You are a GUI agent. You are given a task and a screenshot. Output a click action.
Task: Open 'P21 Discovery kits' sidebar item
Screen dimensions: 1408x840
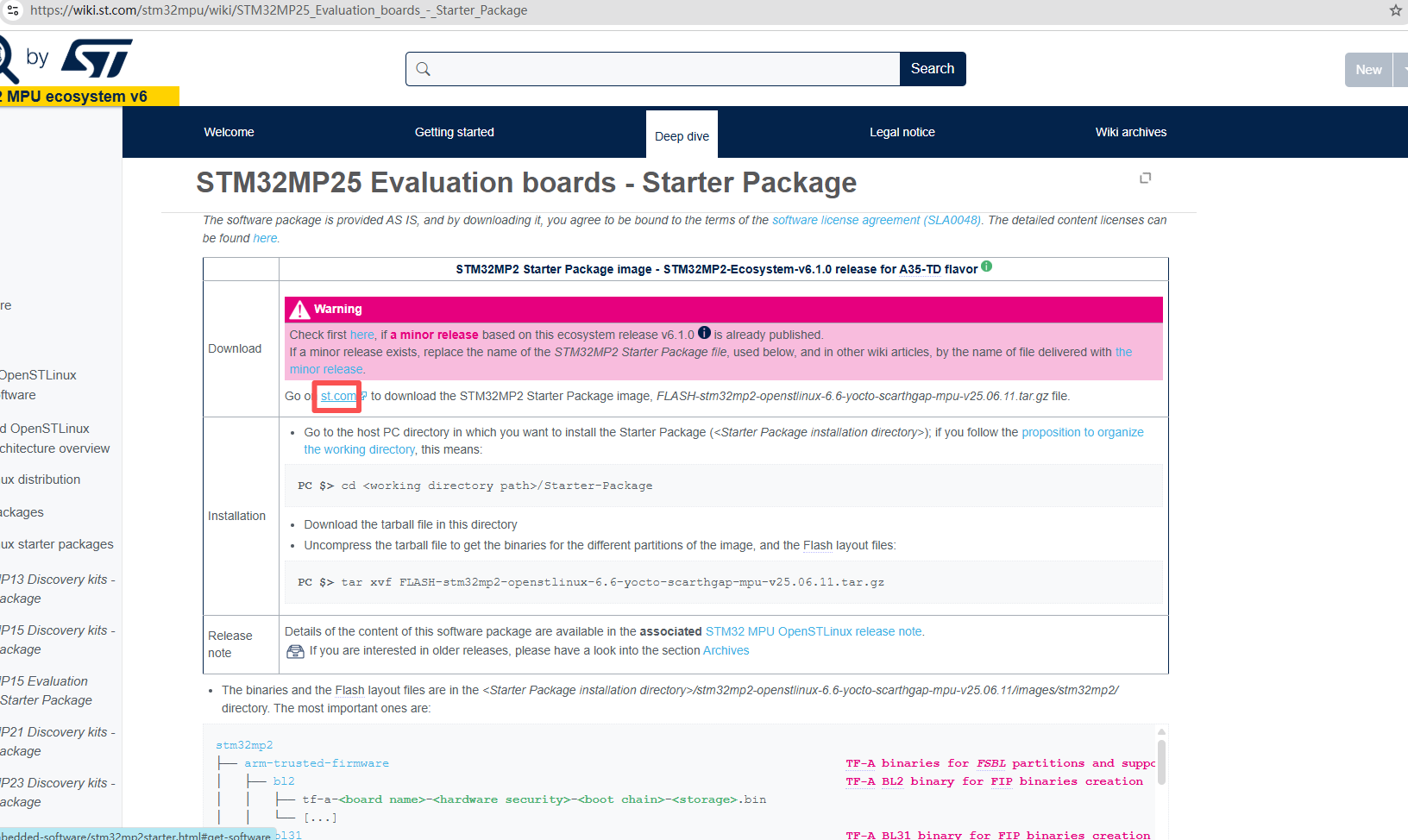pos(58,742)
